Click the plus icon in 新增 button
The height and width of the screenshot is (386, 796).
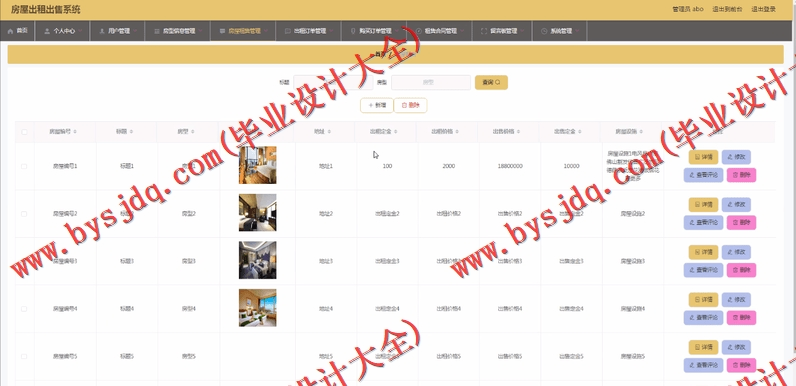click(371, 106)
